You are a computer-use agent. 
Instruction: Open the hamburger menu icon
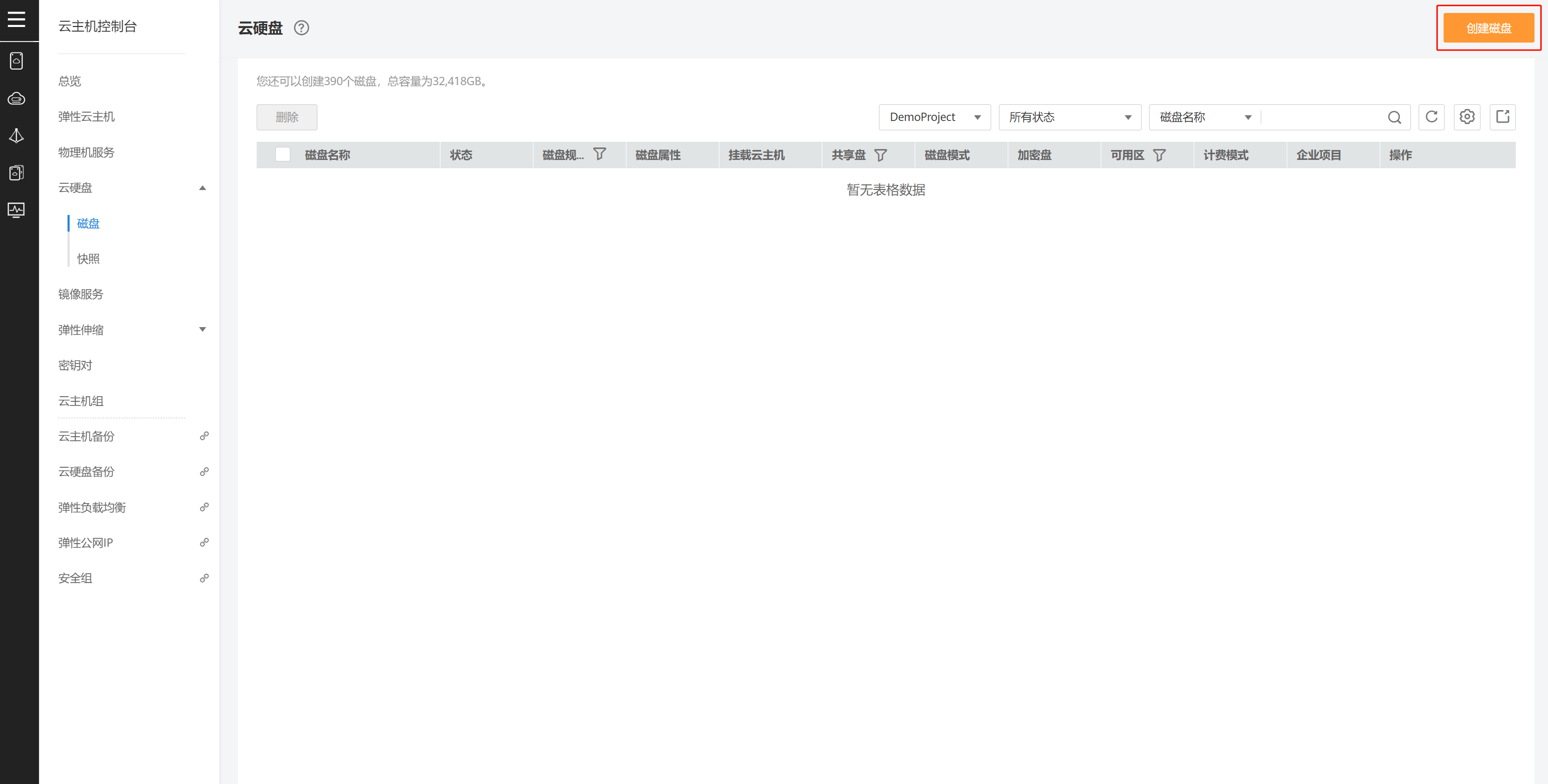point(16,19)
